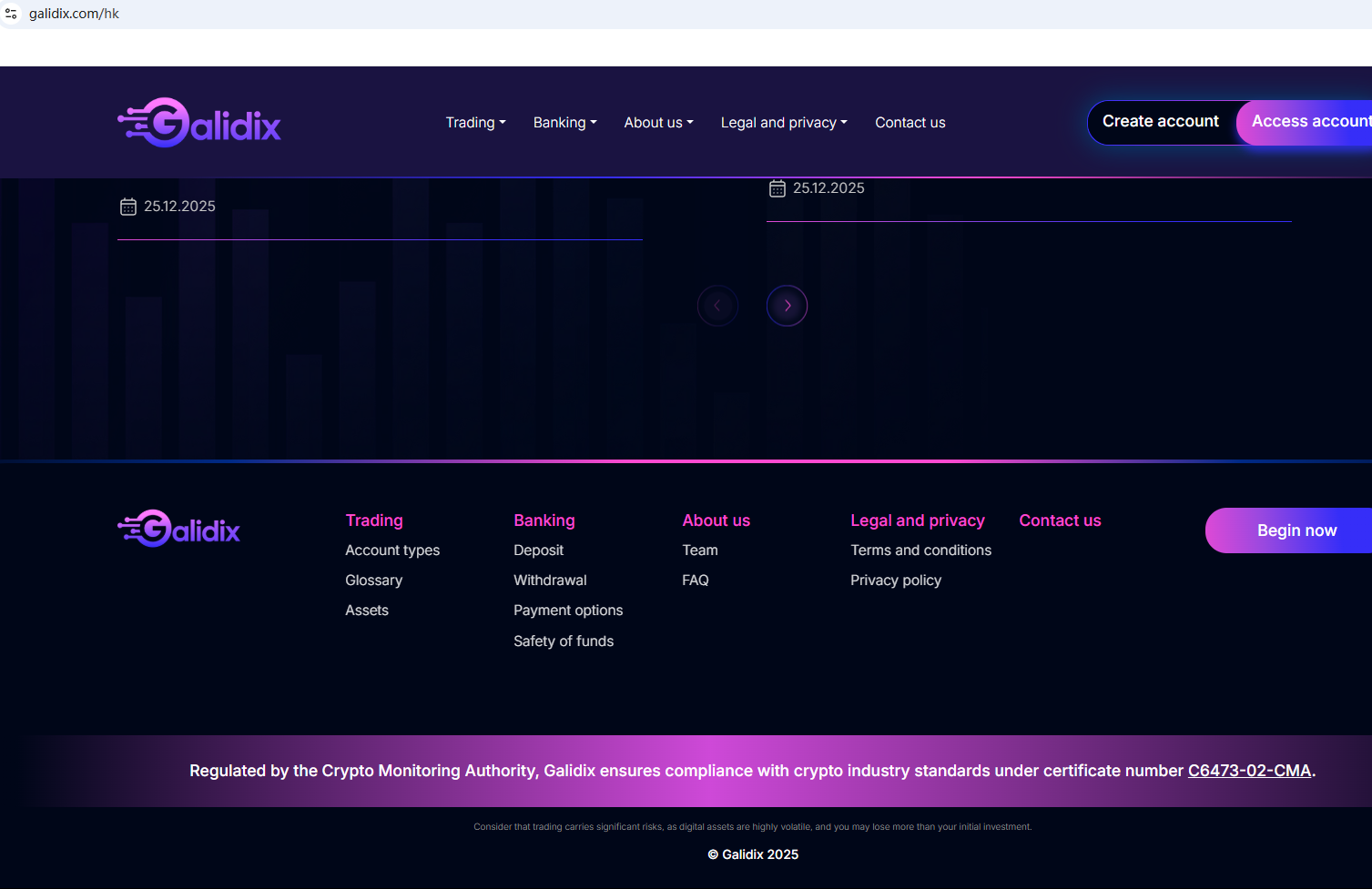Click the site info icon in the address bar
Screen dimensions: 1372x889
pos(12,14)
